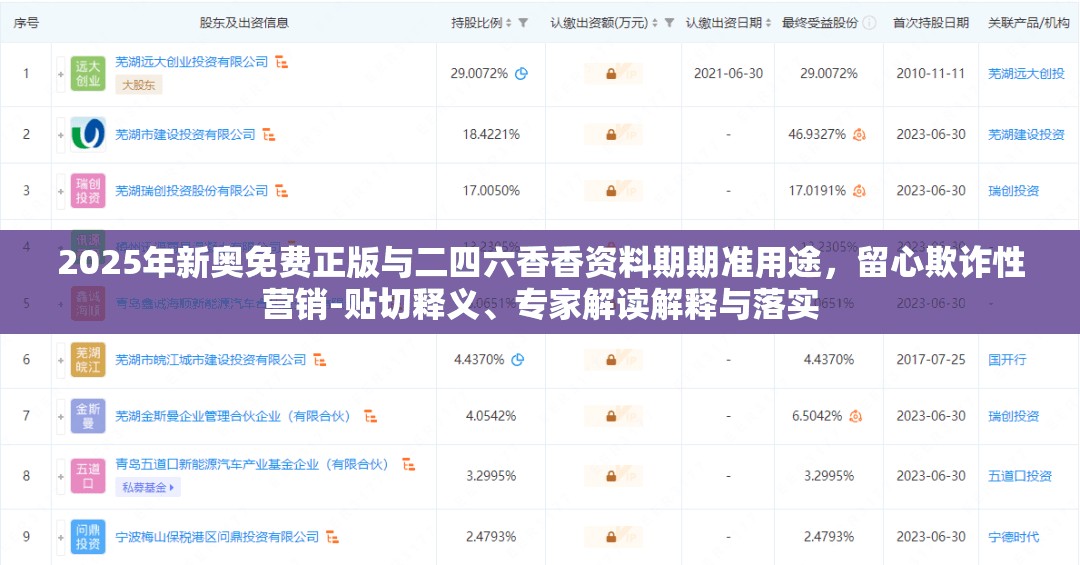
Task: Open beneficiary chain icon next to 46.9327%
Action: point(859,135)
